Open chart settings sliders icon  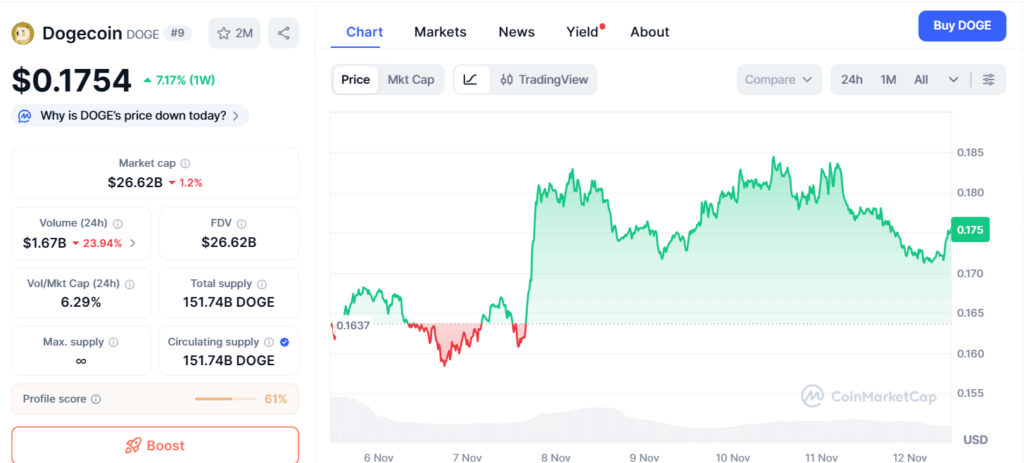click(988, 80)
